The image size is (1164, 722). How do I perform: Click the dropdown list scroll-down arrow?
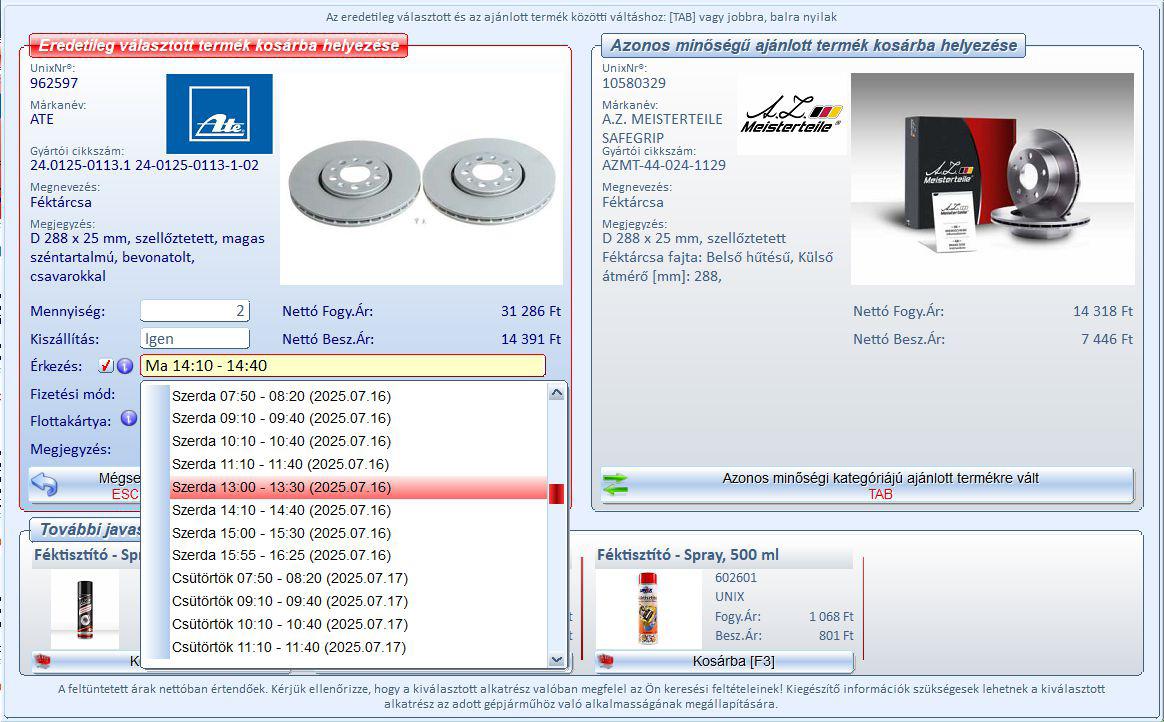click(557, 659)
